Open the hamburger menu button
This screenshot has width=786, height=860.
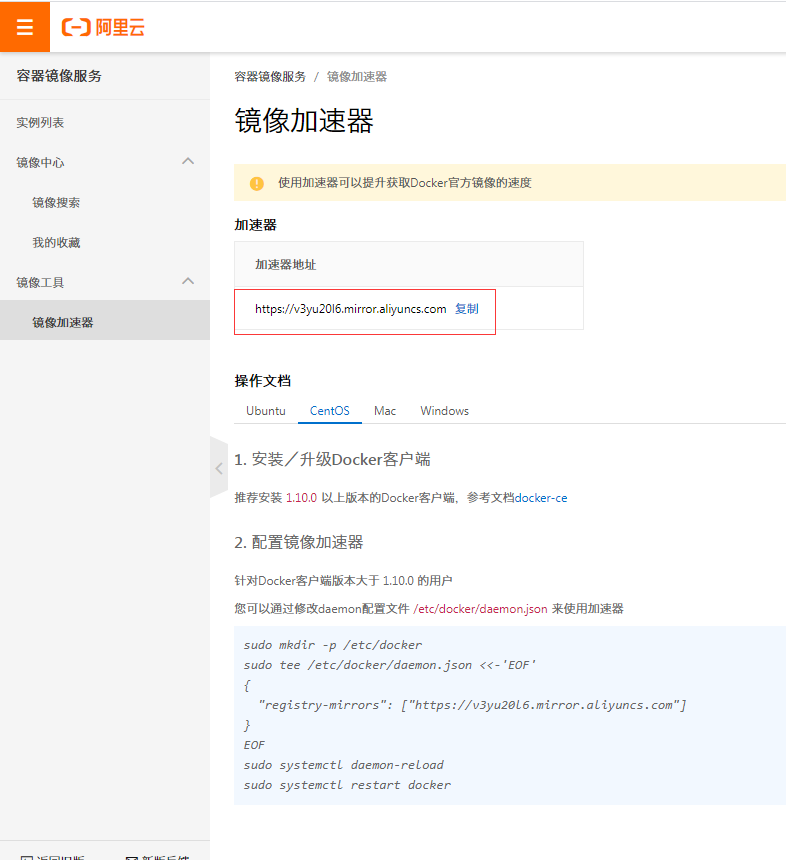25,26
